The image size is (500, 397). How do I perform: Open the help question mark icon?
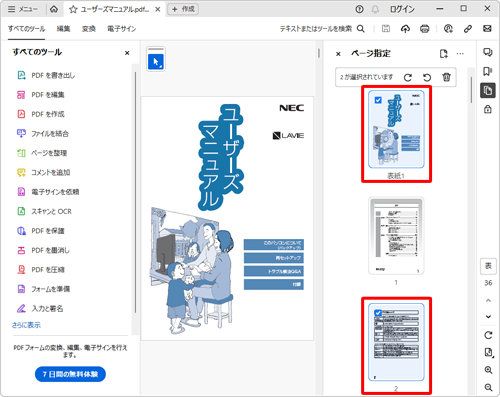(359, 9)
